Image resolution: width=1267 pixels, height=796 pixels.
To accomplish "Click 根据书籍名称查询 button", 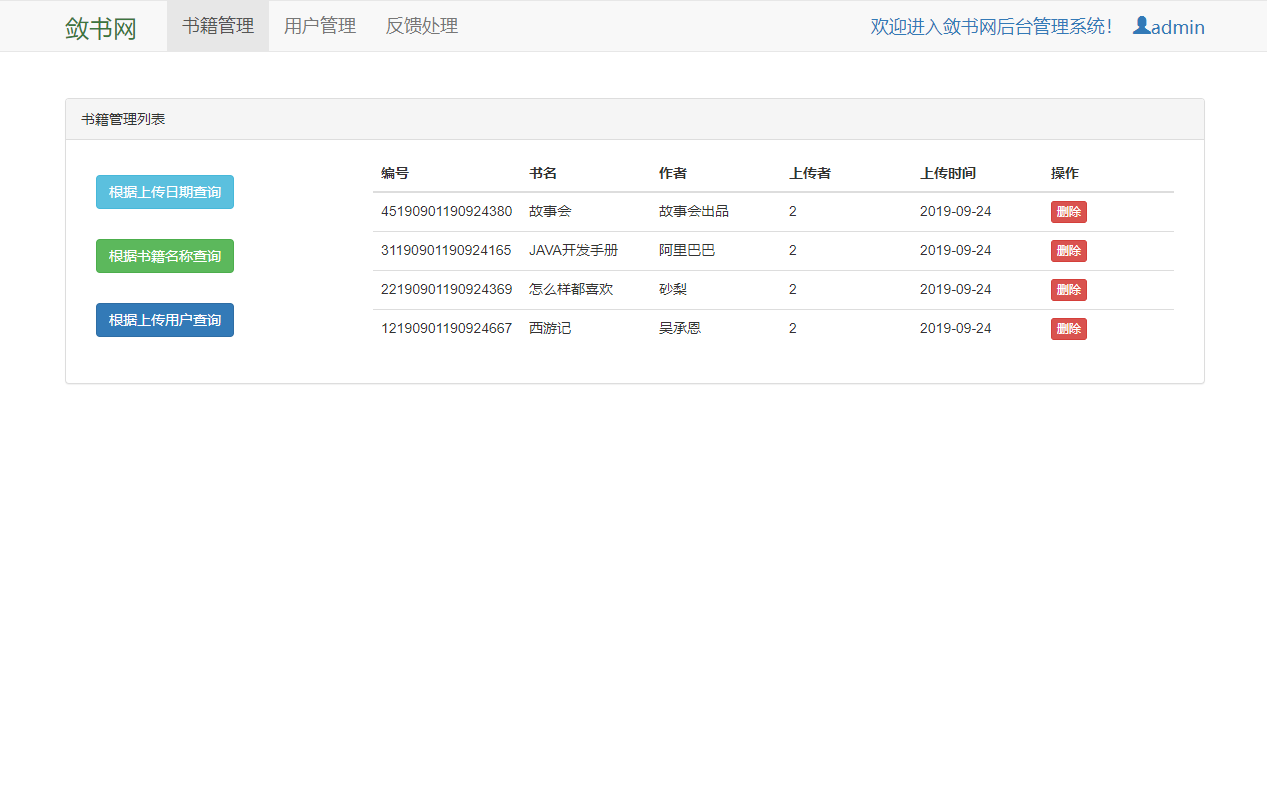I will pos(164,255).
